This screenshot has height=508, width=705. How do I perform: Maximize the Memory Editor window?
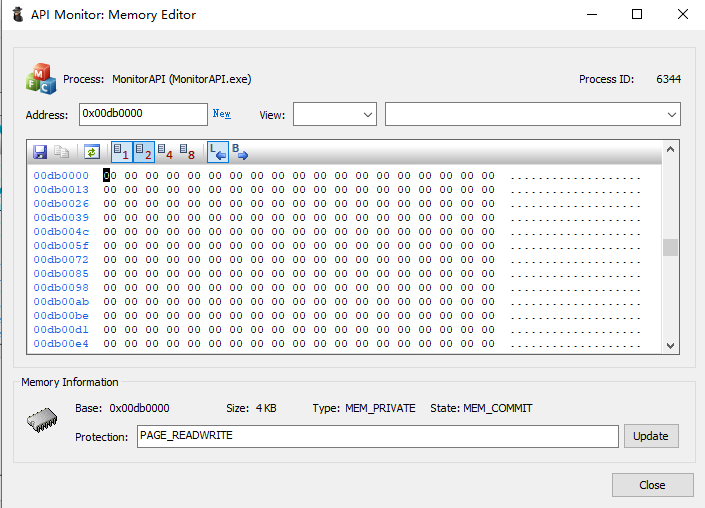(637, 14)
